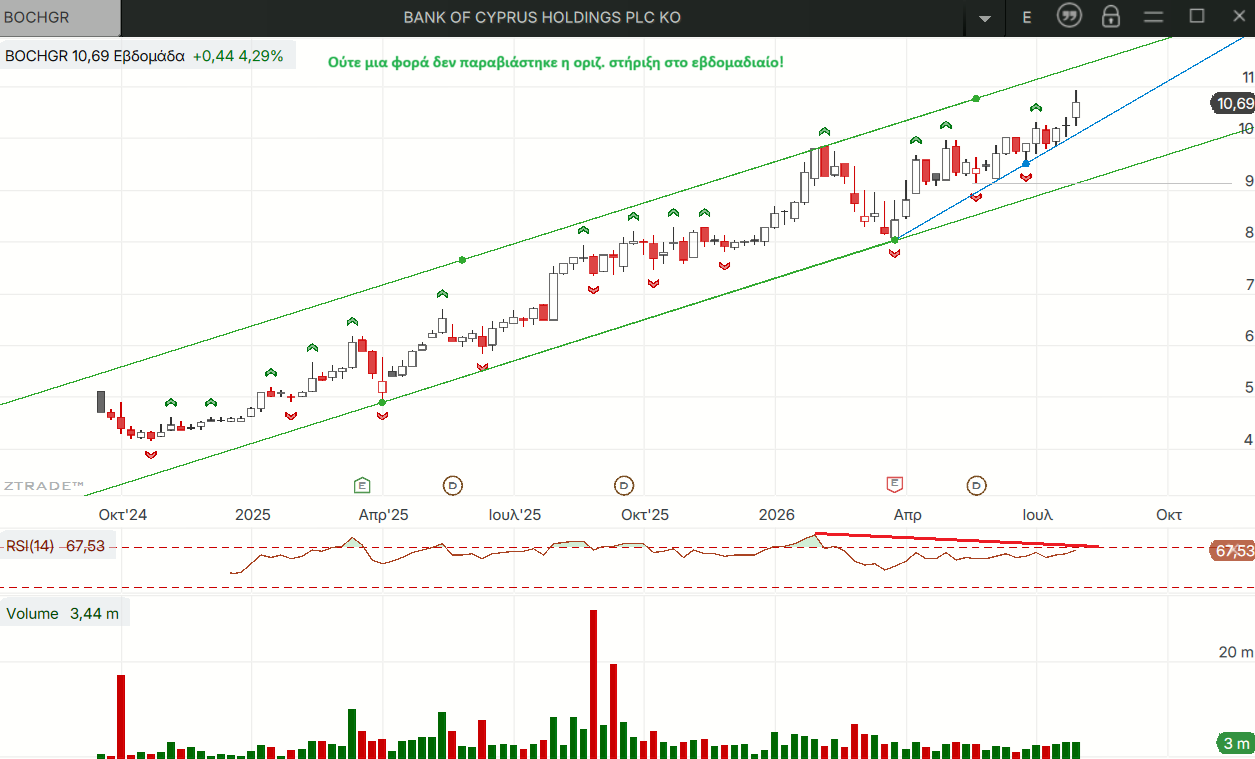The image size is (1255, 759).
Task: Click the tallest red volume bar
Action: coord(593,684)
